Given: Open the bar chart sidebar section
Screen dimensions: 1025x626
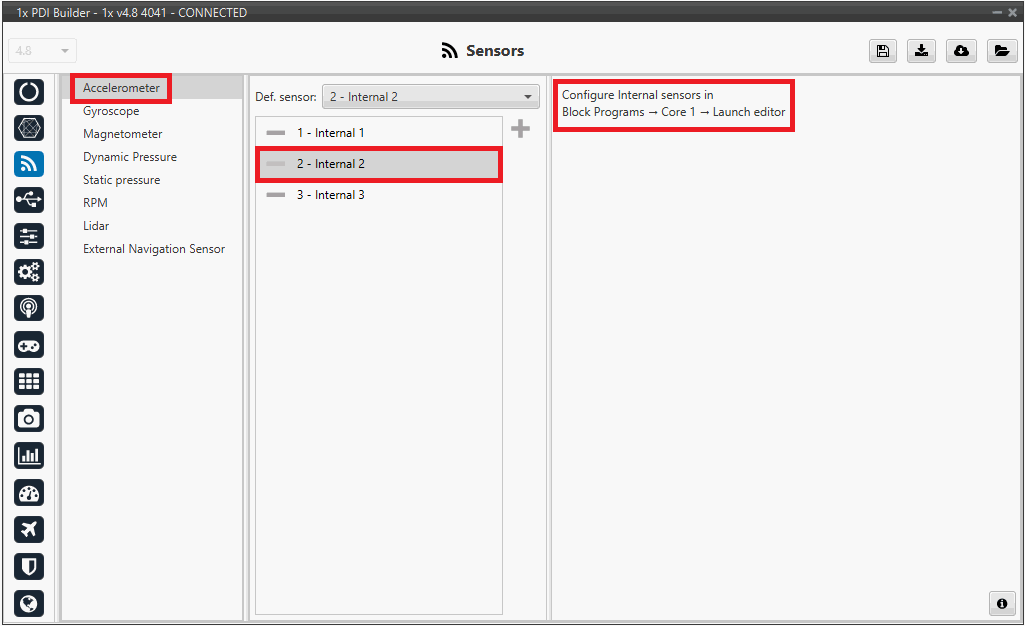Looking at the screenshot, I should [x=29, y=455].
